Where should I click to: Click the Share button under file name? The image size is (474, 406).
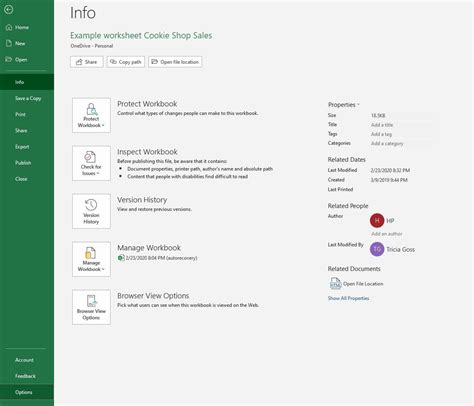coord(87,62)
